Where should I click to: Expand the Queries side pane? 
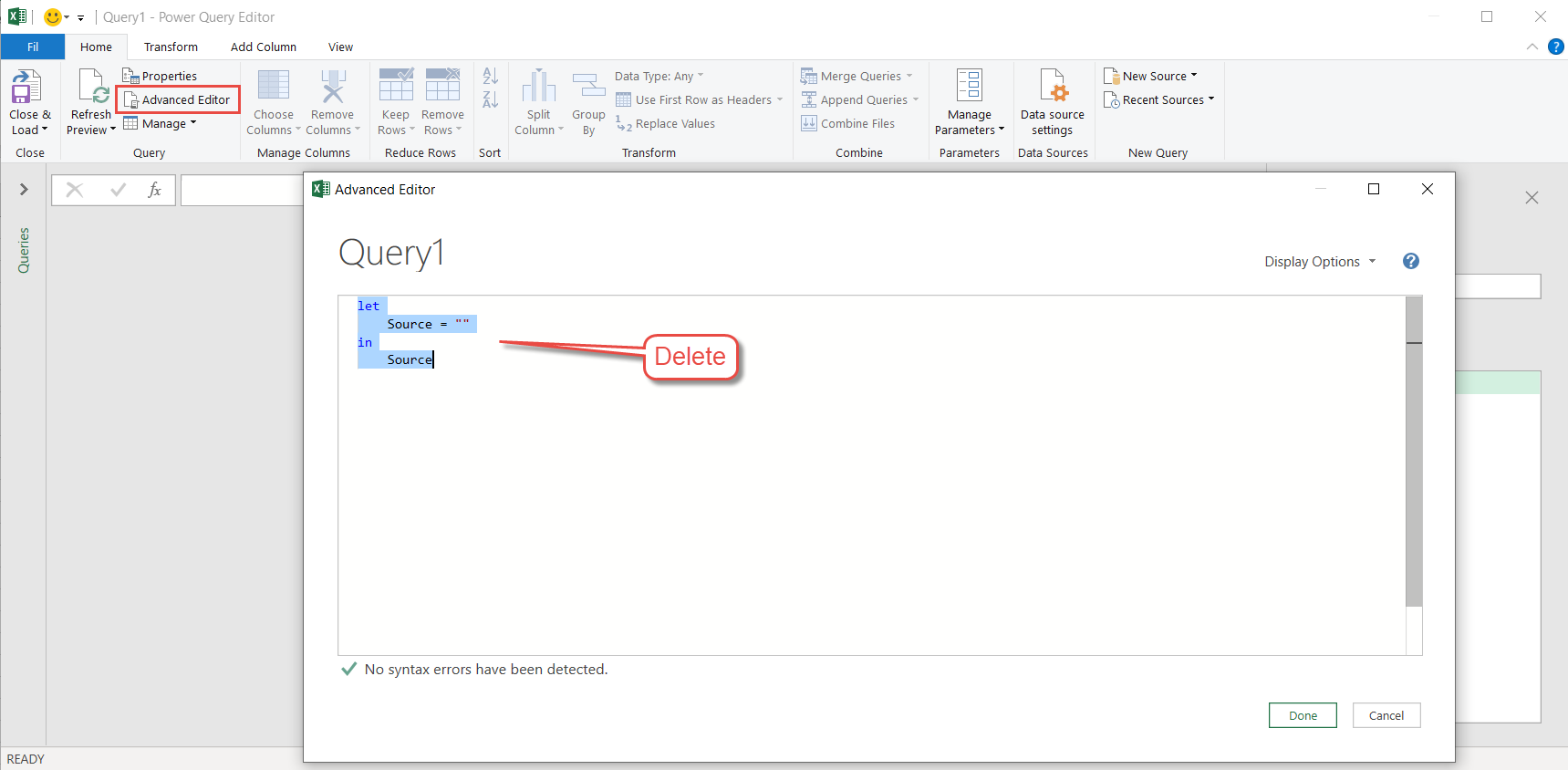(x=24, y=190)
